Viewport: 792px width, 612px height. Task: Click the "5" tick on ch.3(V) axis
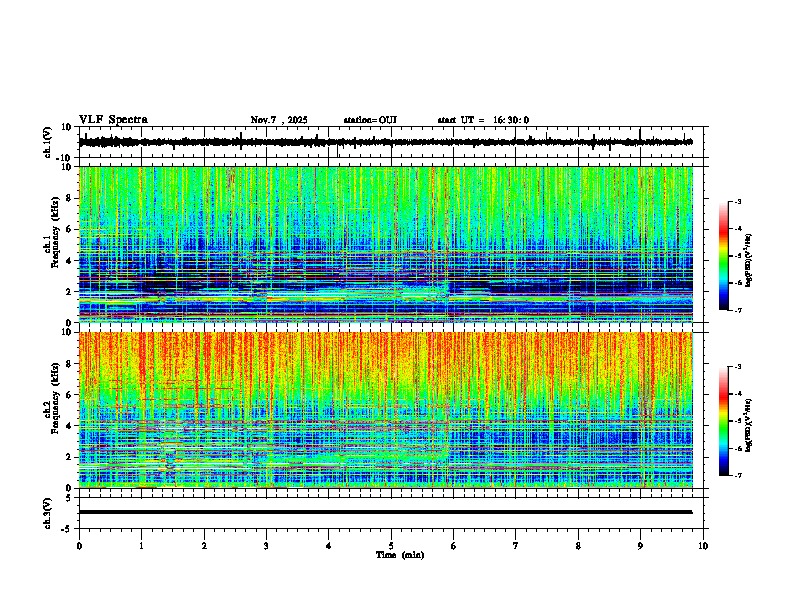click(x=69, y=498)
